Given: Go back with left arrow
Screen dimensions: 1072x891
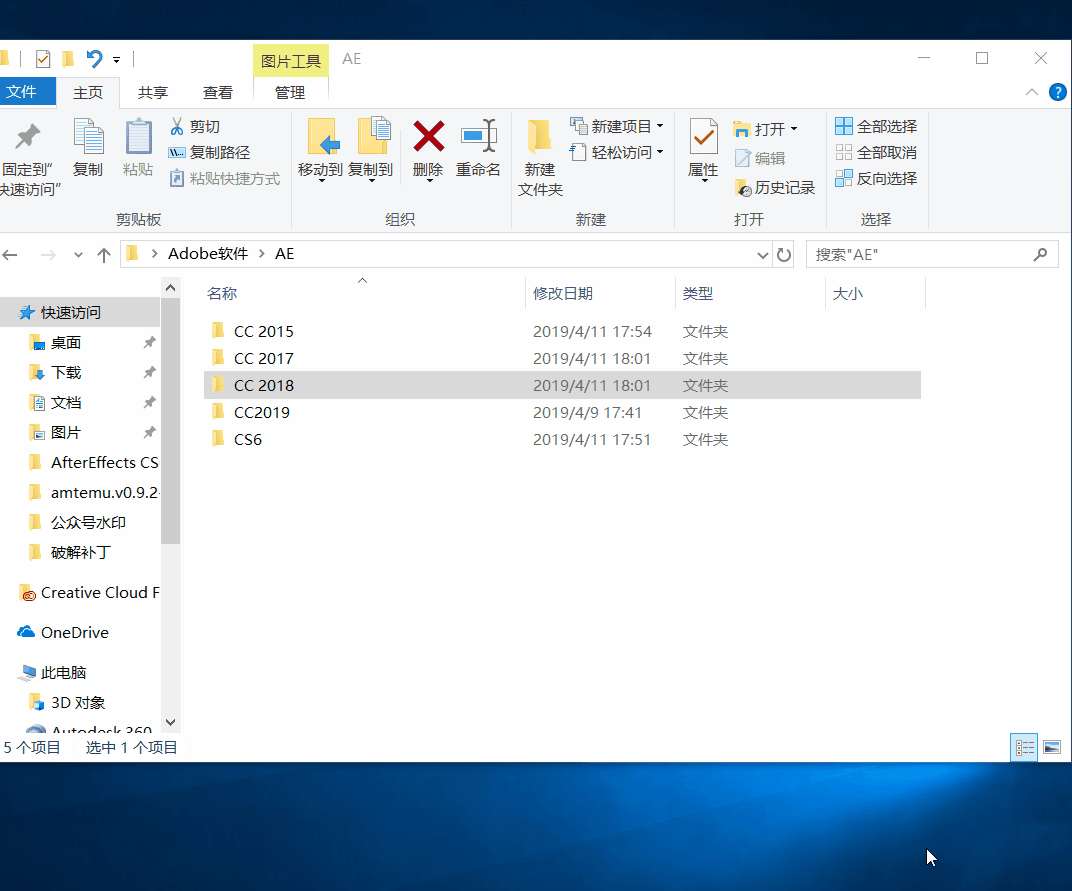Looking at the screenshot, I should [10, 255].
